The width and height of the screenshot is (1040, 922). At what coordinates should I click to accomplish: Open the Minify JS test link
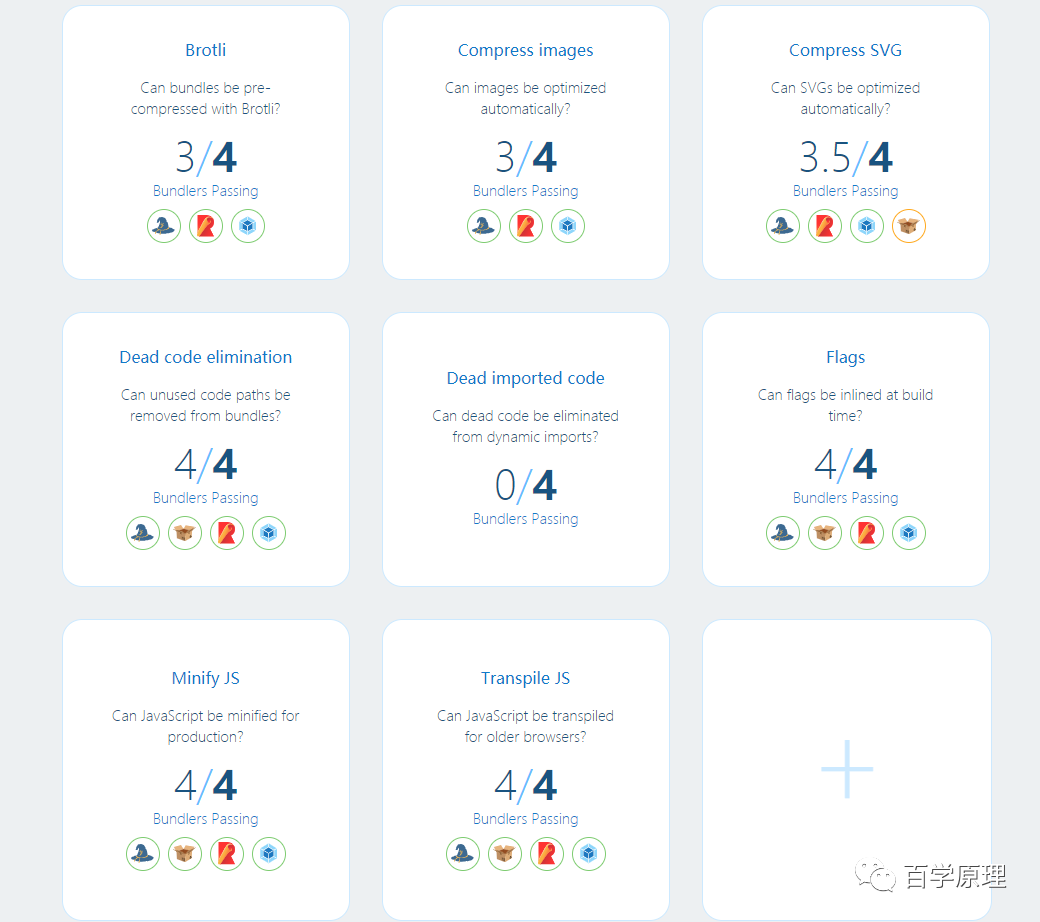click(206, 678)
